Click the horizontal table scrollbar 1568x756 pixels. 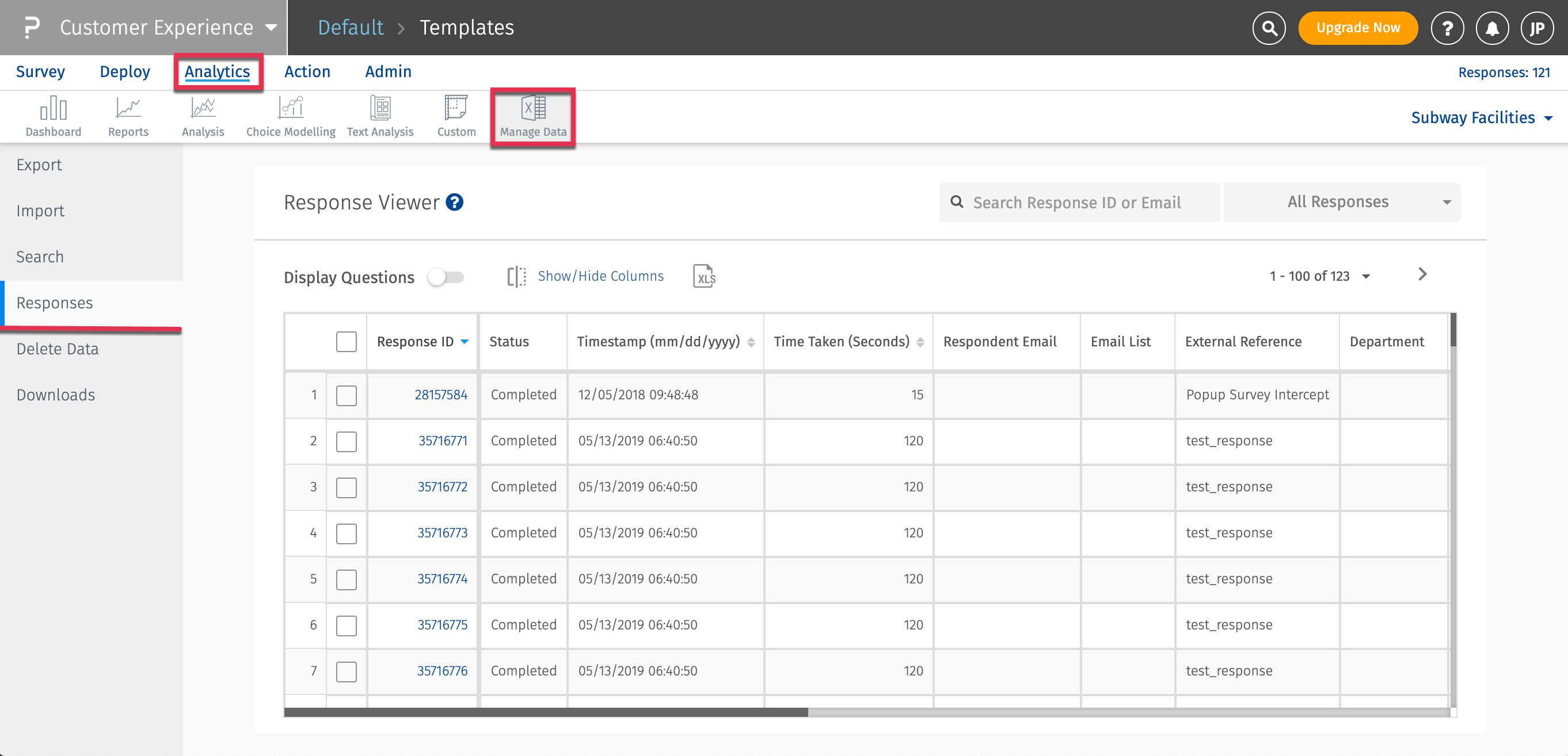pyautogui.click(x=546, y=712)
